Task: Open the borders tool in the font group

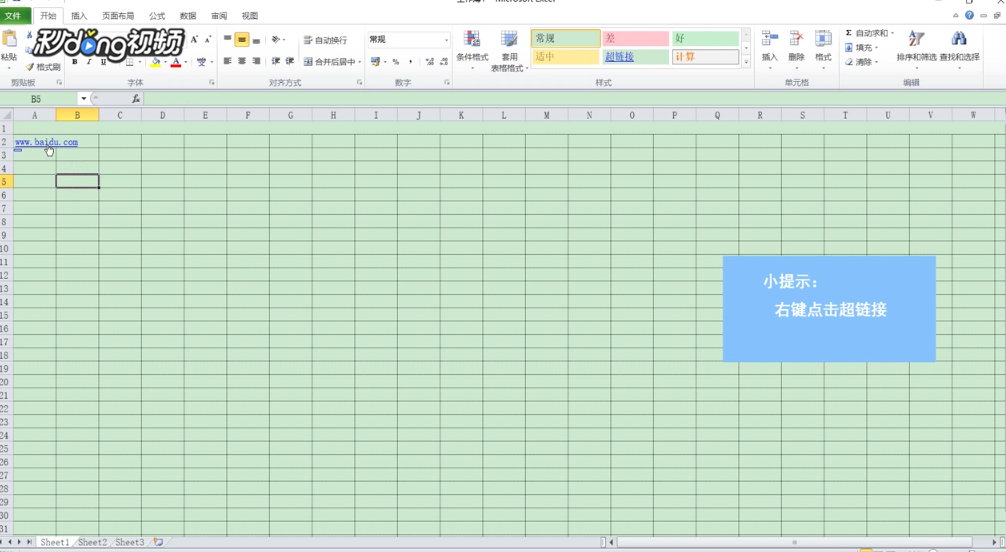Action: point(130,62)
